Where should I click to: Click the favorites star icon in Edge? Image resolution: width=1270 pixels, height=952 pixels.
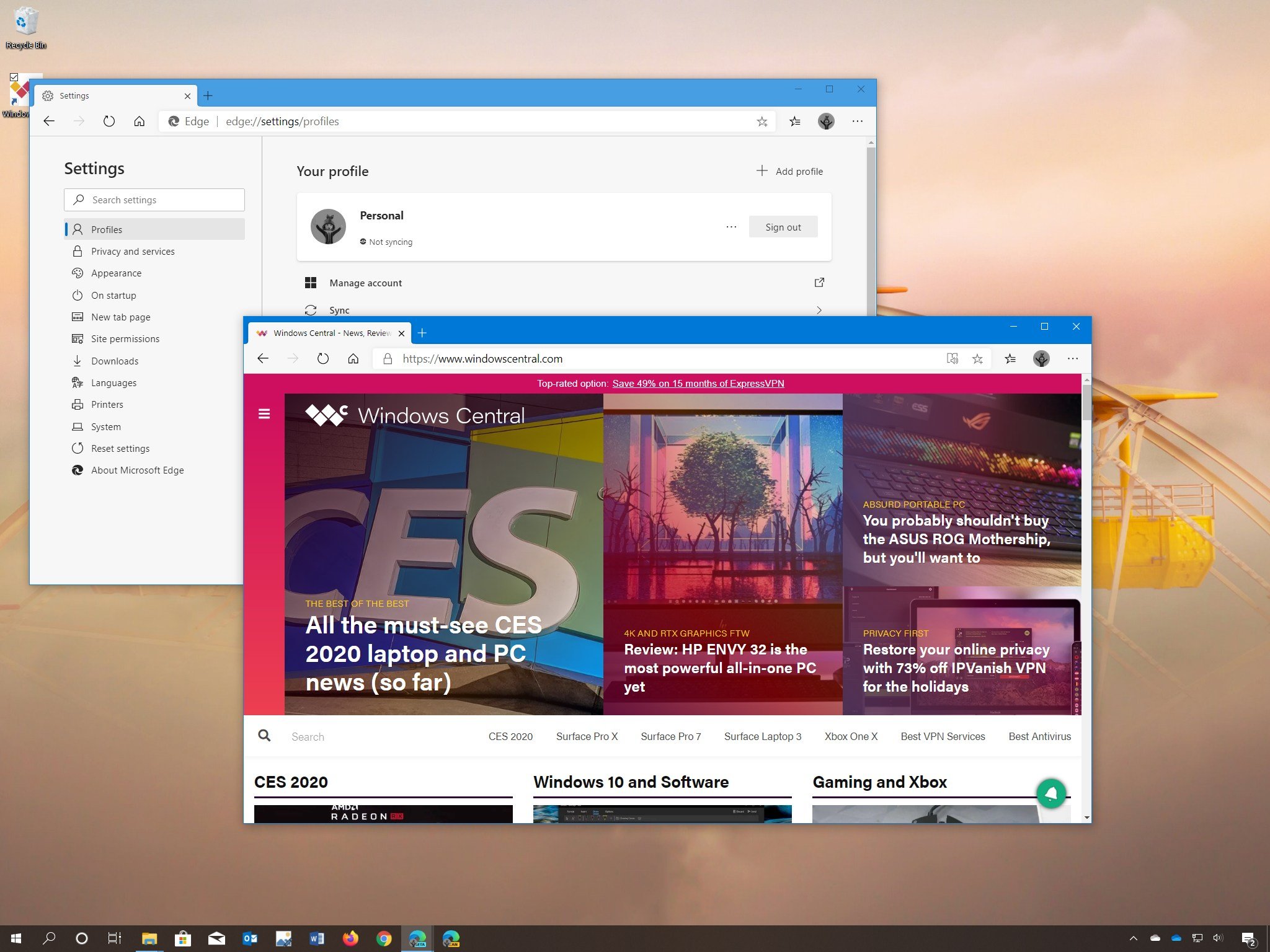pyautogui.click(x=977, y=359)
